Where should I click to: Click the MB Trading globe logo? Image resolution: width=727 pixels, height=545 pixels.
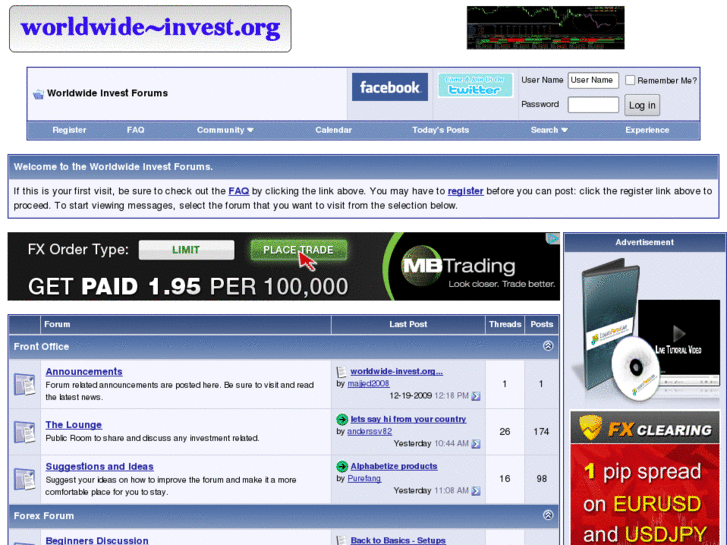(x=421, y=265)
